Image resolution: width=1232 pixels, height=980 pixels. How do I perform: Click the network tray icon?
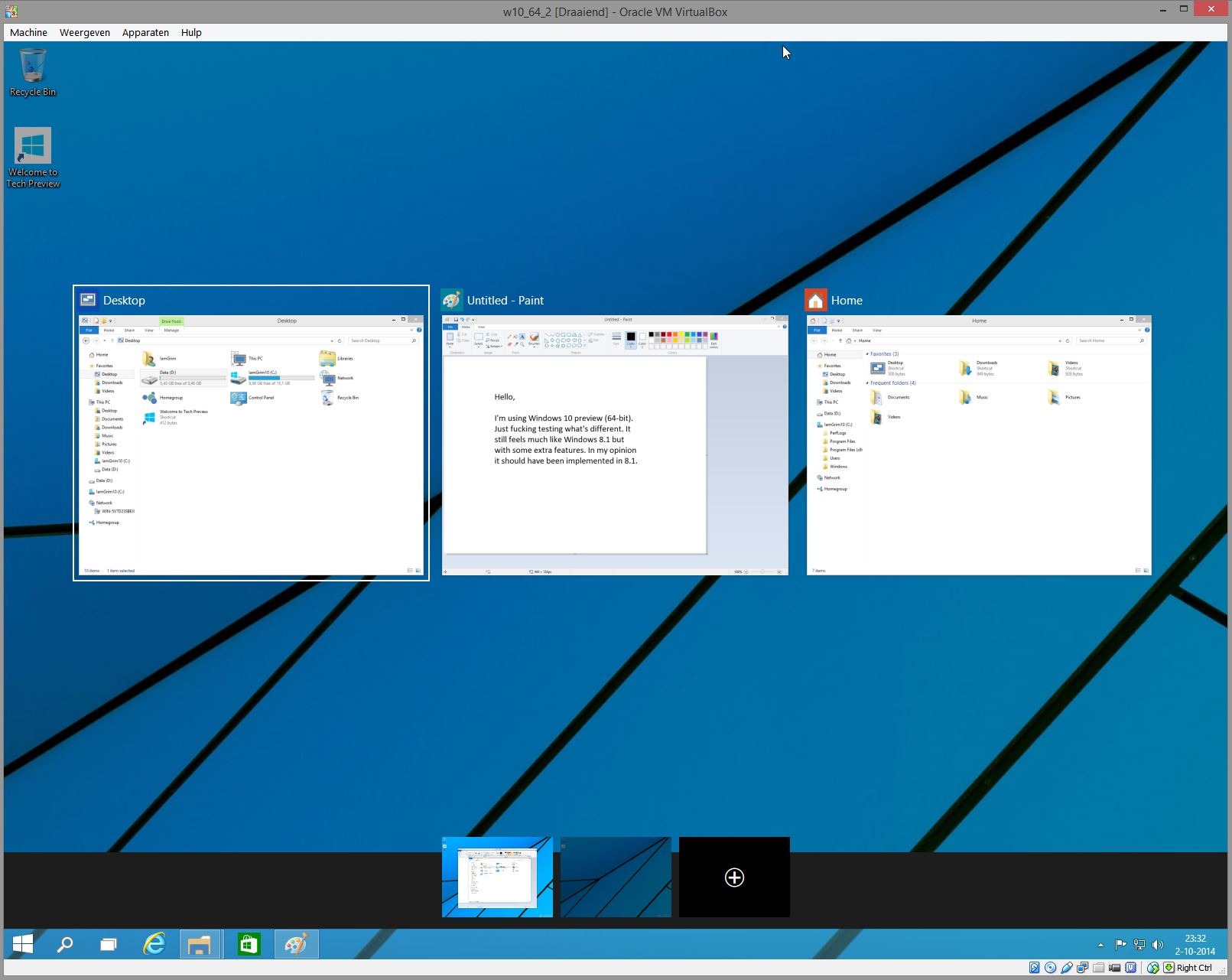coord(1139,945)
